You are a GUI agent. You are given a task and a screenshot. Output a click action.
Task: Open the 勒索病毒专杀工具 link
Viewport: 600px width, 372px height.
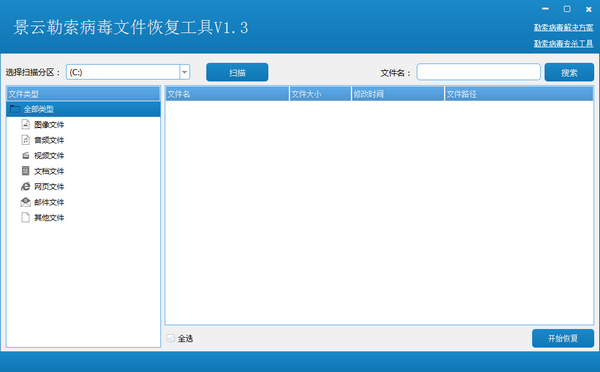[564, 43]
